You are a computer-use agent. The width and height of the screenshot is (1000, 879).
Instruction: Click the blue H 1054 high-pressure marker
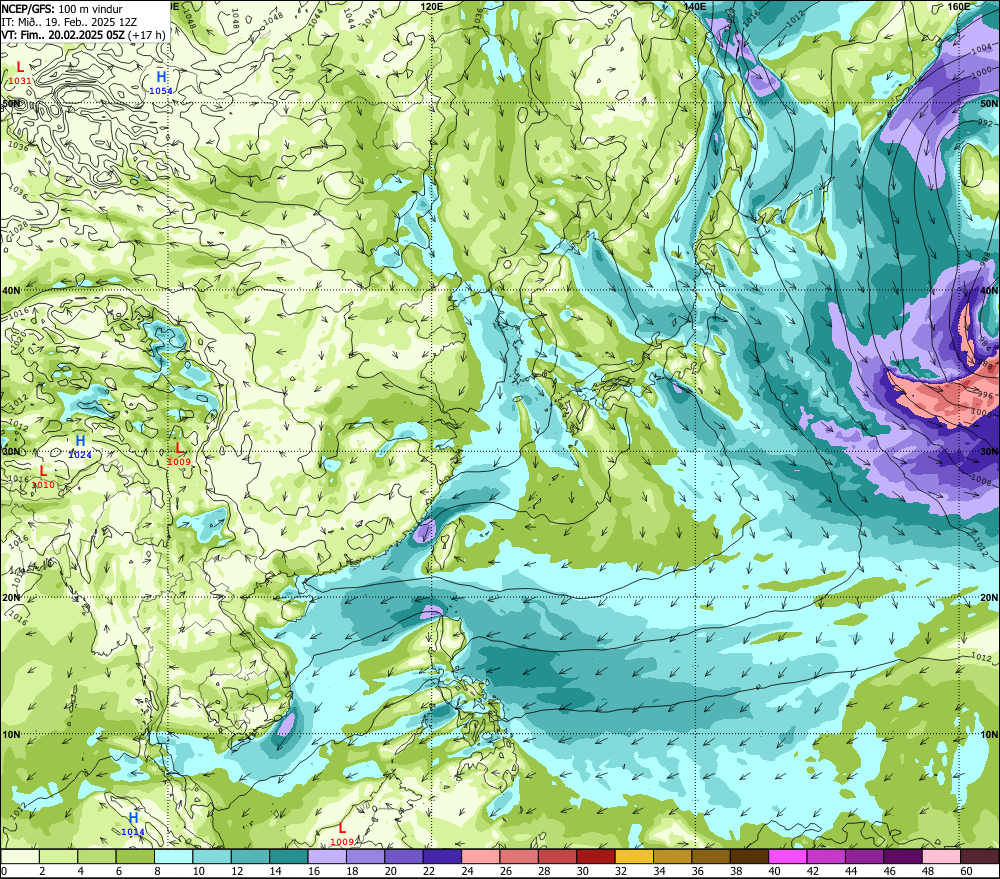tap(161, 84)
